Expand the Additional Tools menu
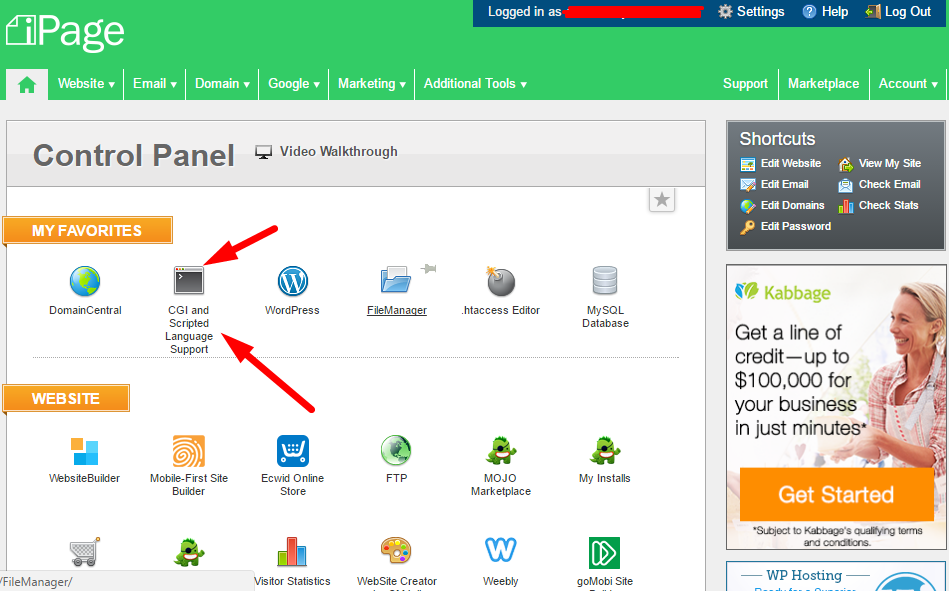This screenshot has height=591, width=949. pyautogui.click(x=475, y=84)
